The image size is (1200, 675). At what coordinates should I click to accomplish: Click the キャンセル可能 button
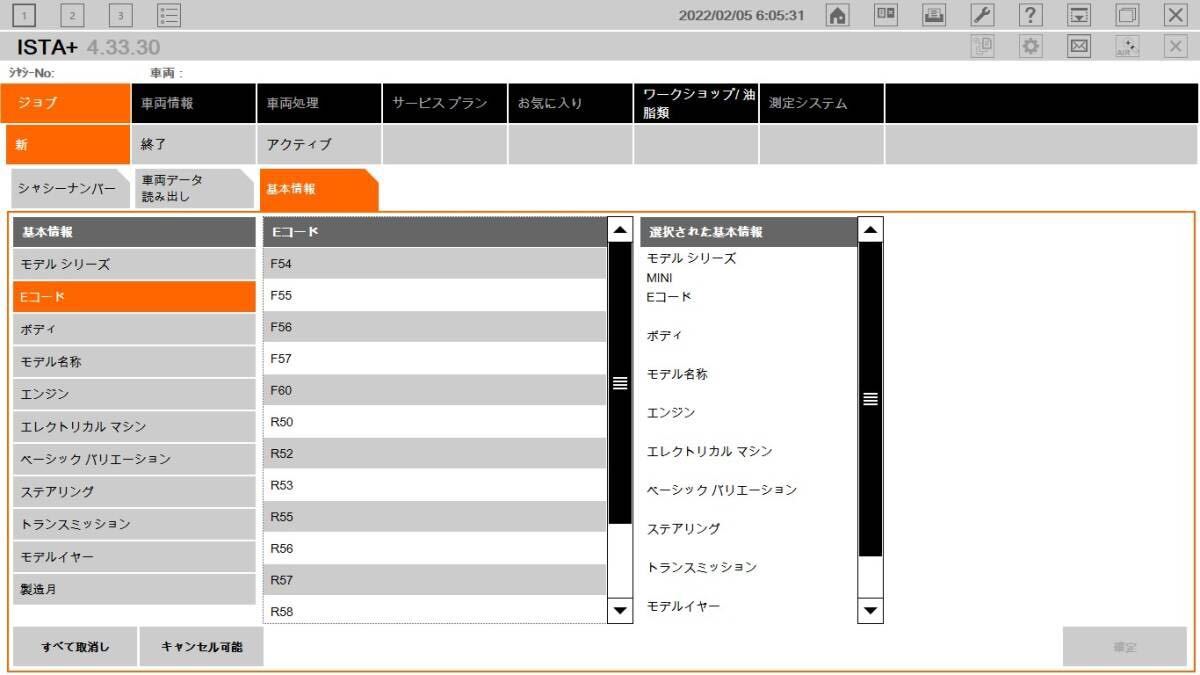coord(201,646)
